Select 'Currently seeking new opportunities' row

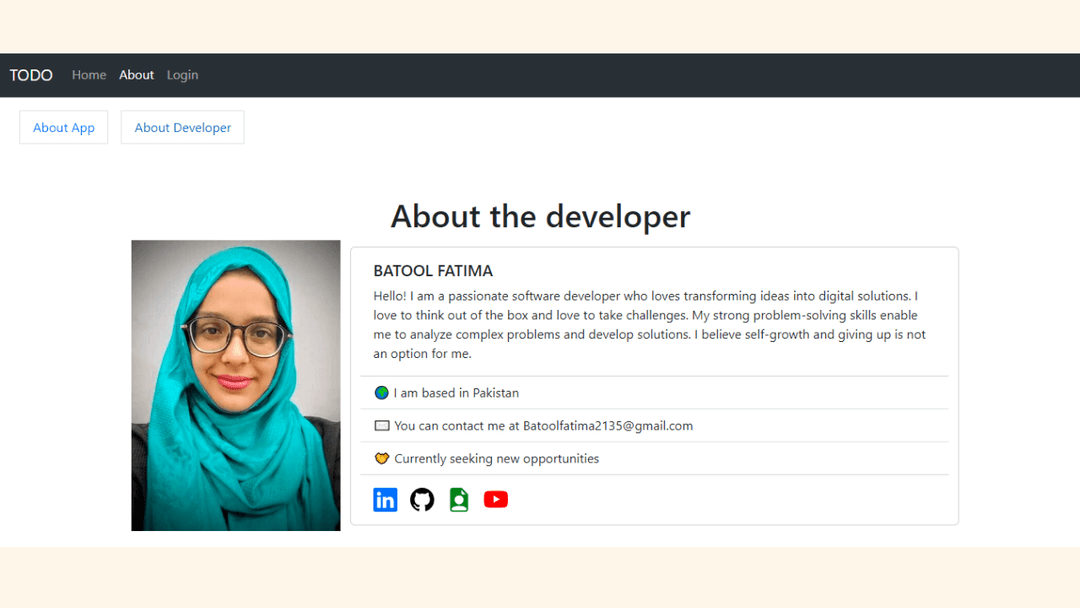[x=654, y=459]
